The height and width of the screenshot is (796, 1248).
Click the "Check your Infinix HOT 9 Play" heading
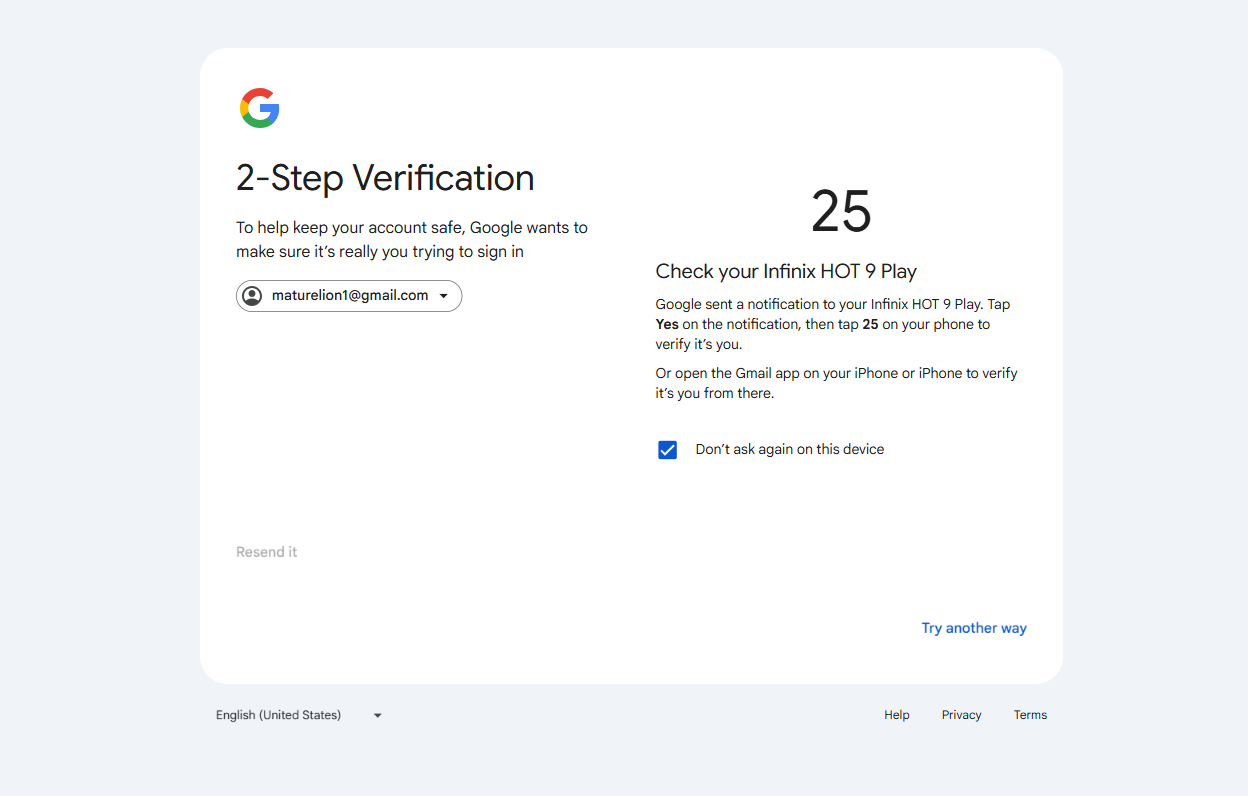pyautogui.click(x=786, y=271)
